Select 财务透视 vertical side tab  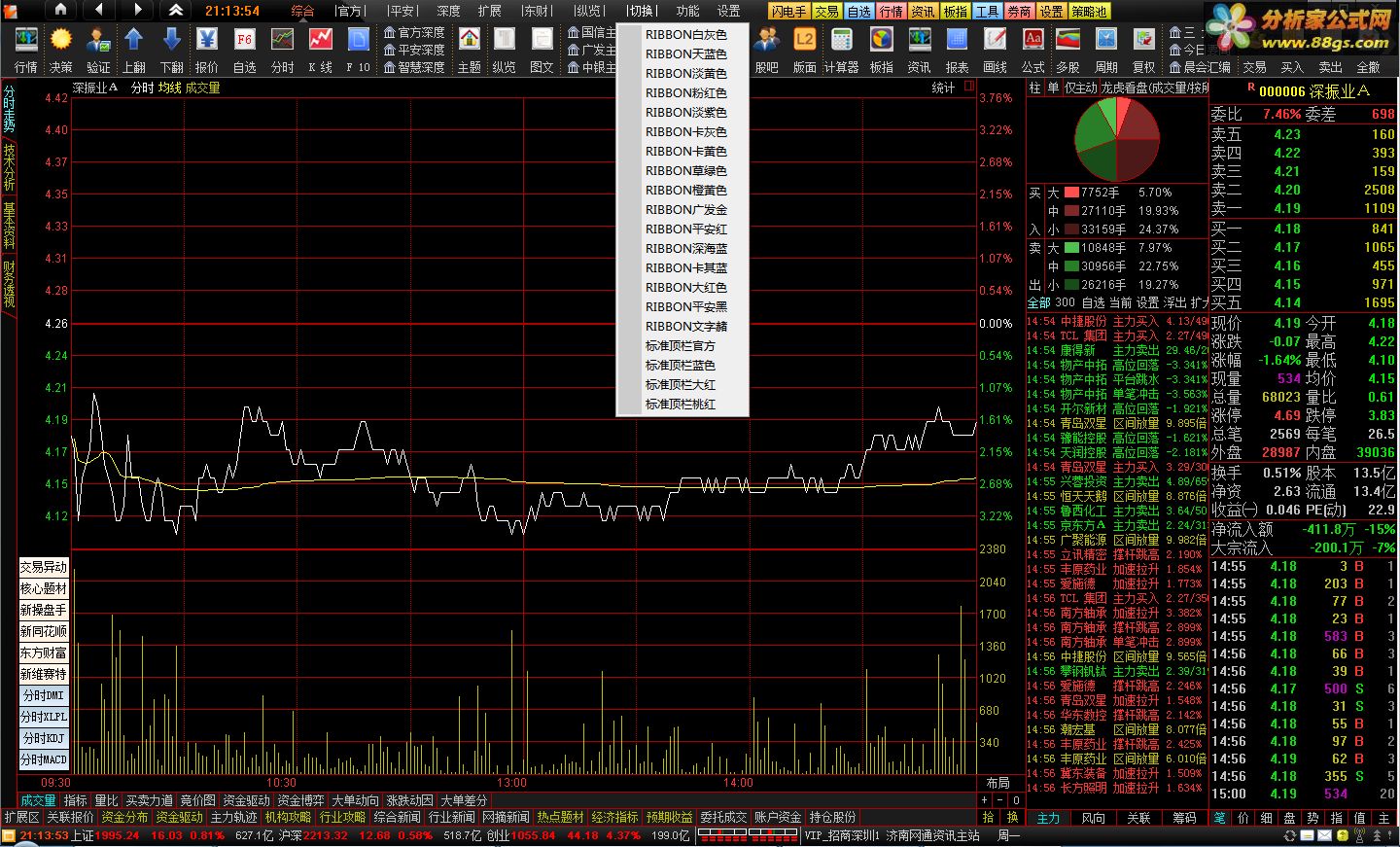(x=9, y=283)
